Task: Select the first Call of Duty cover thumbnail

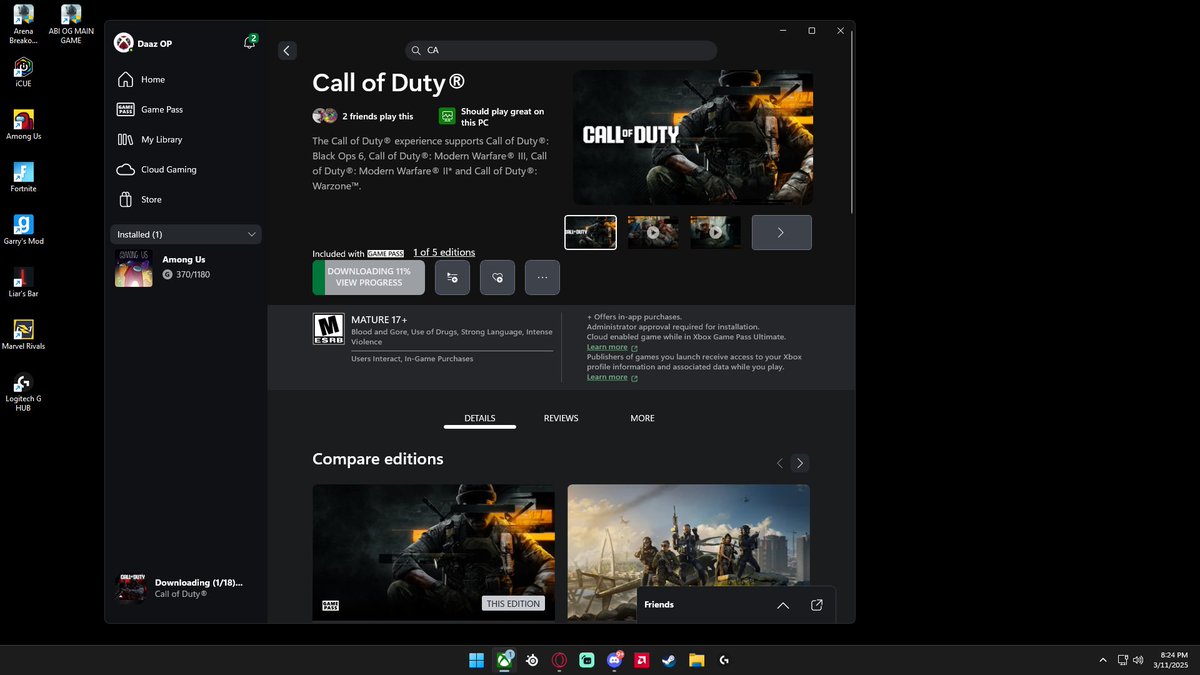Action: click(590, 232)
